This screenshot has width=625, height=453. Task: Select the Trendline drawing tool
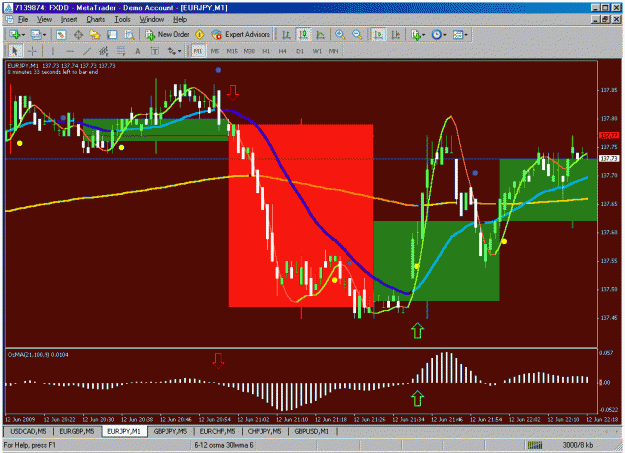87,51
